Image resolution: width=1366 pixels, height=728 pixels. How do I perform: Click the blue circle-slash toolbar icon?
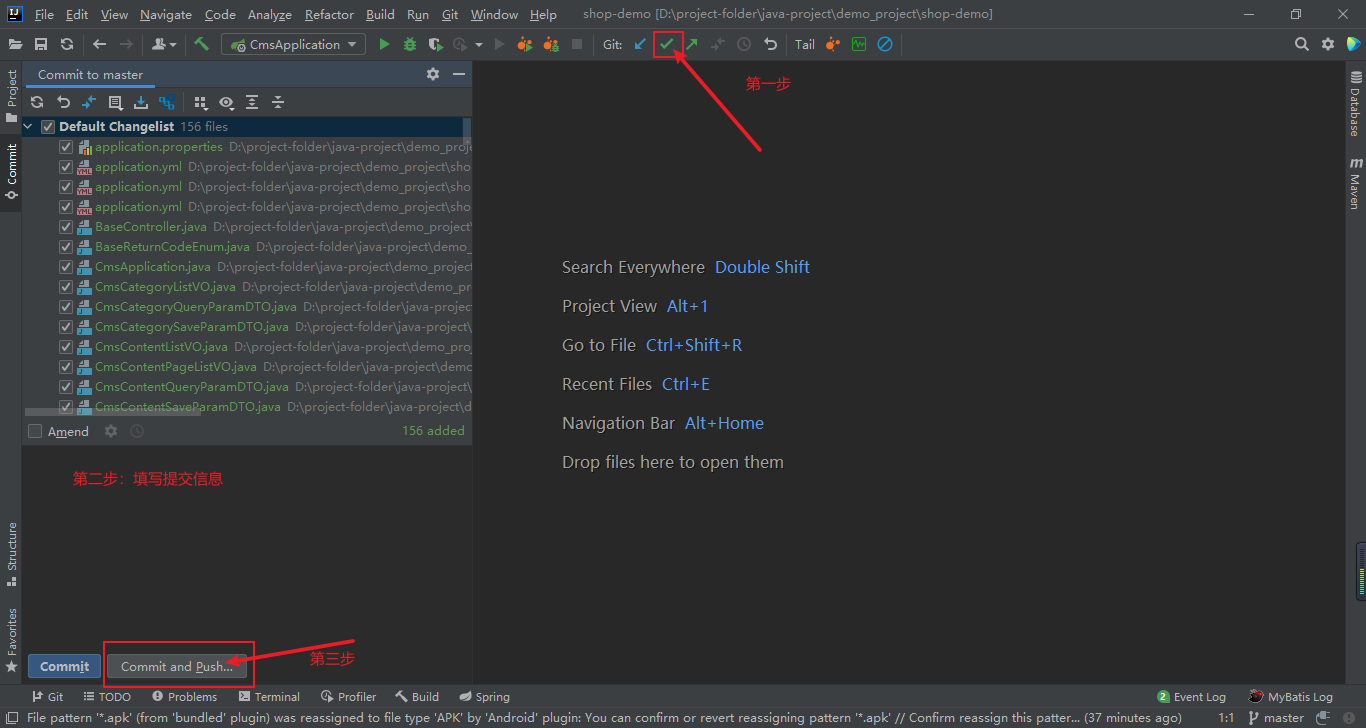pos(885,44)
